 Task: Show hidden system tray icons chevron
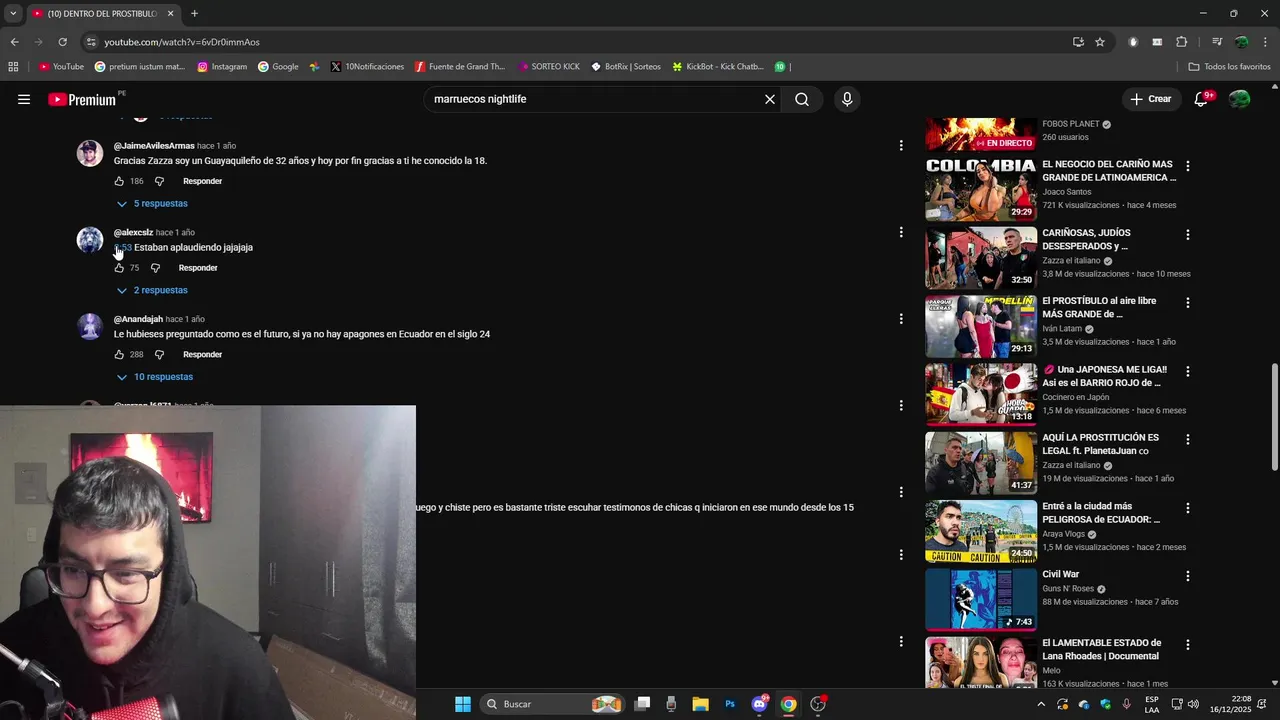pos(1041,704)
